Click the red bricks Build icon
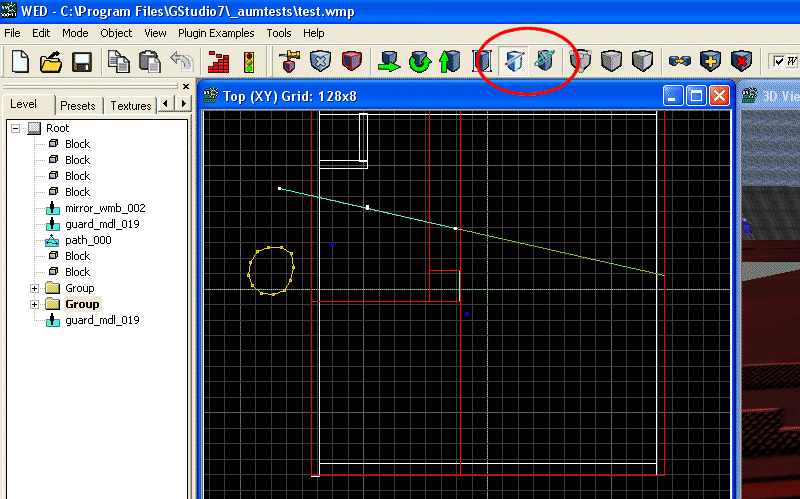800x499 pixels. click(x=219, y=62)
